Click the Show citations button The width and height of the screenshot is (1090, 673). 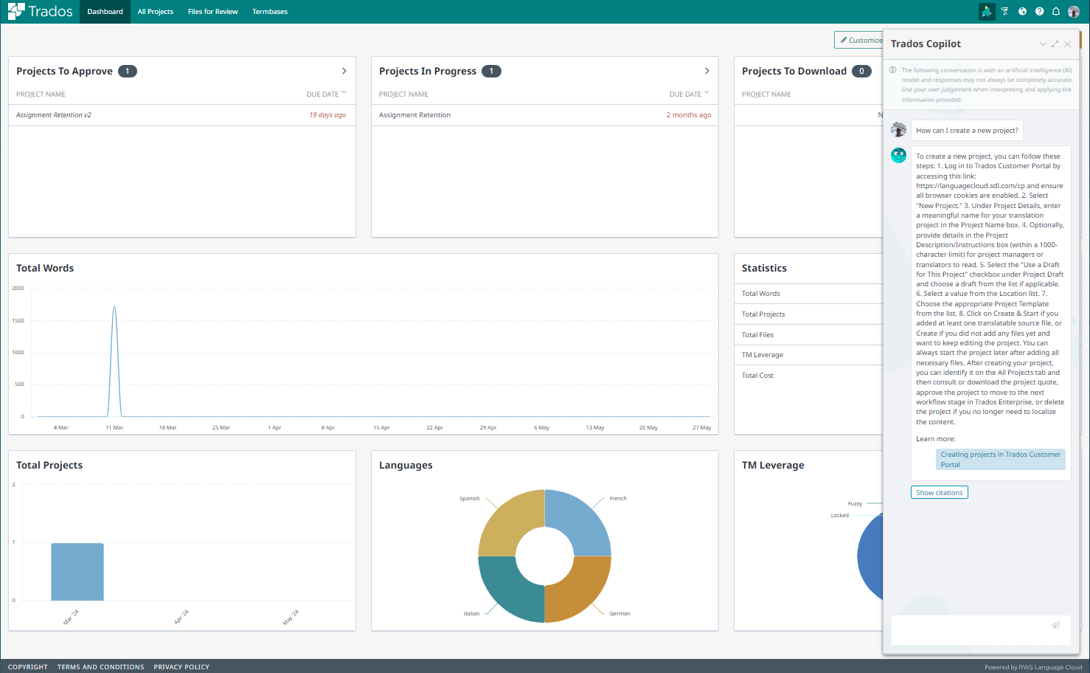(939, 492)
